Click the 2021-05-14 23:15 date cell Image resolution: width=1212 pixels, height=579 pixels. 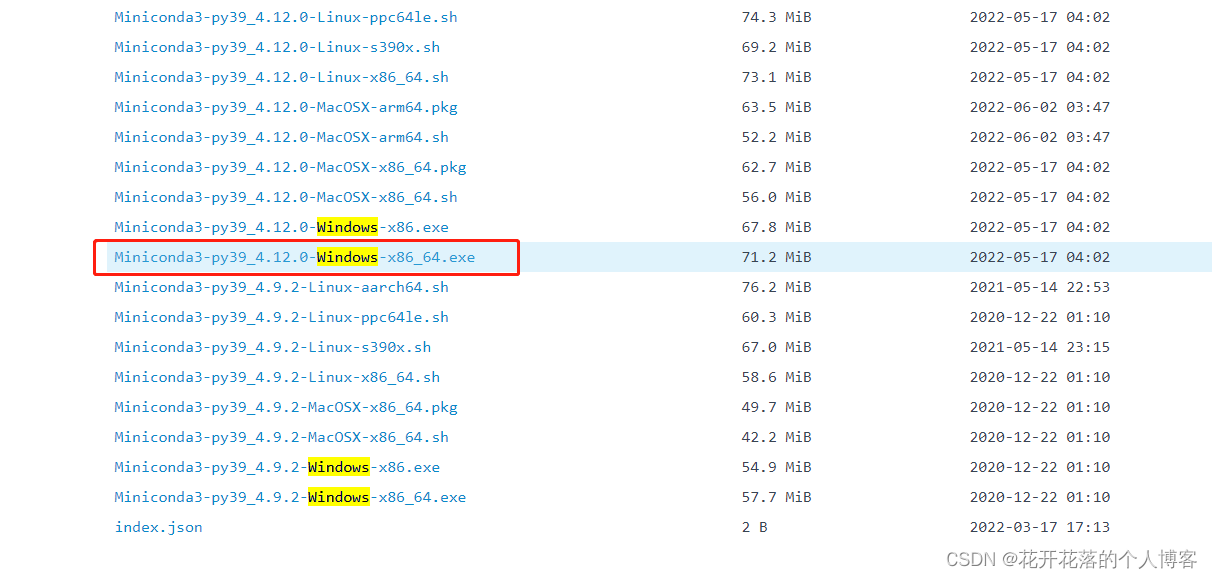click(x=1040, y=347)
